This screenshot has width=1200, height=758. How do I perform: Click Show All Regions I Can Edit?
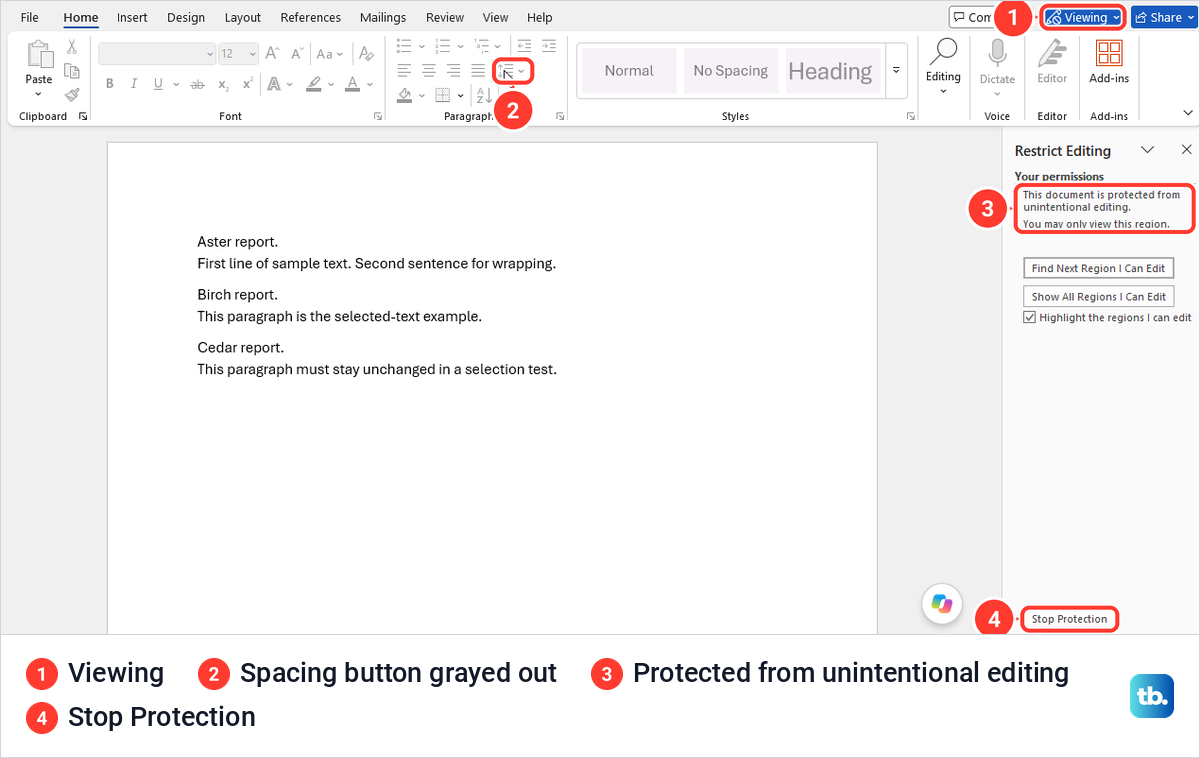[x=1098, y=296]
